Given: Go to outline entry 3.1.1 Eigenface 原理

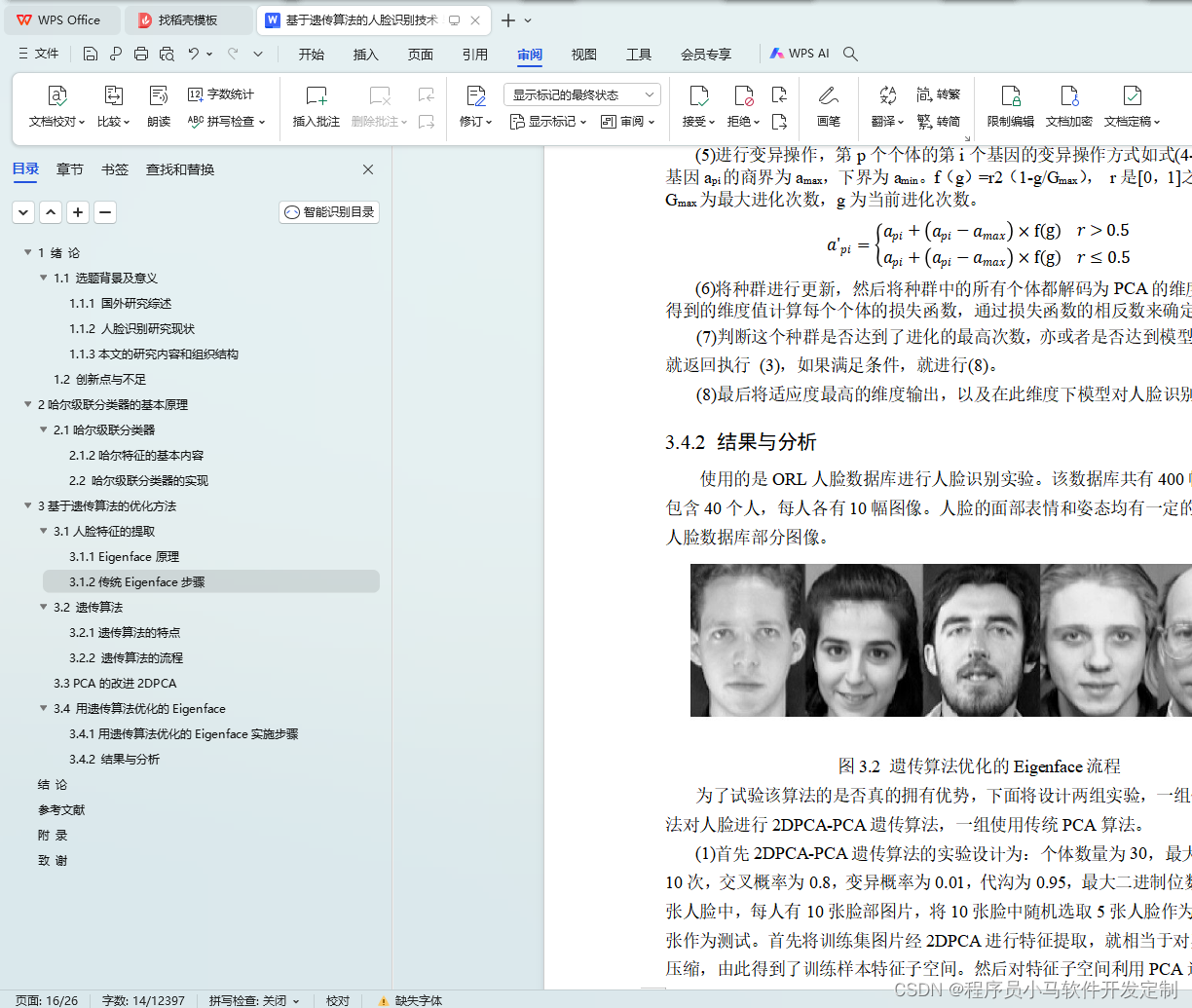Looking at the screenshot, I should 125,557.
